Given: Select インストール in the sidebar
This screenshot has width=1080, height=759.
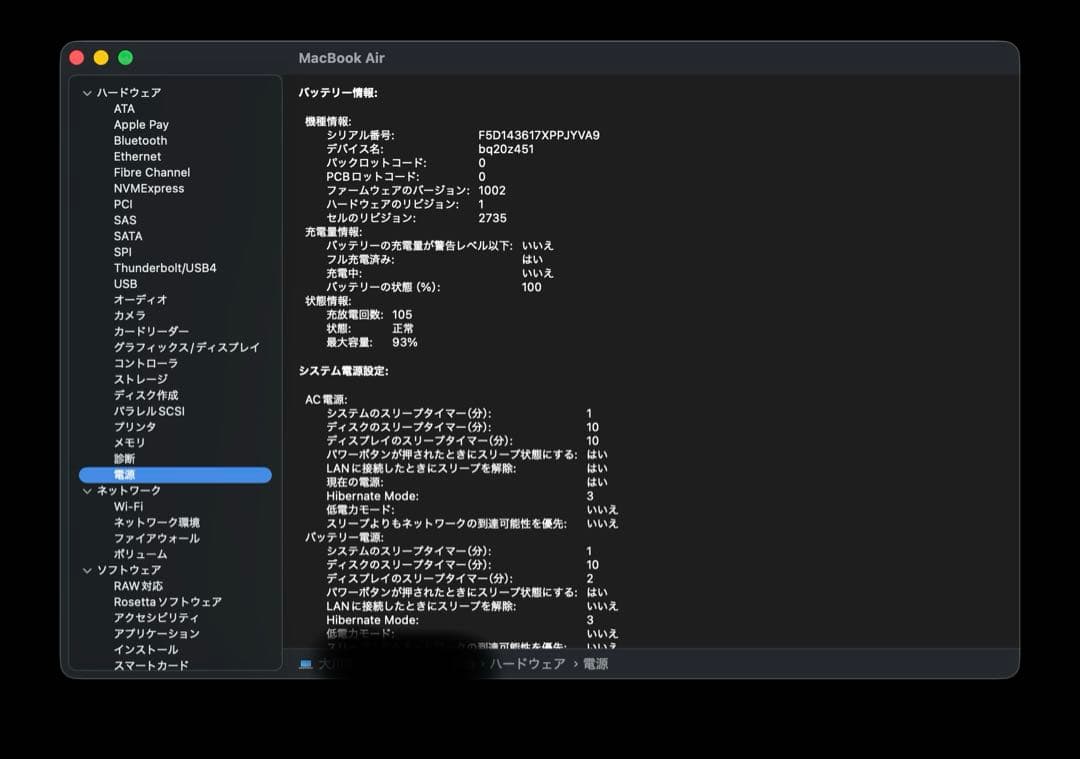Looking at the screenshot, I should point(145,649).
